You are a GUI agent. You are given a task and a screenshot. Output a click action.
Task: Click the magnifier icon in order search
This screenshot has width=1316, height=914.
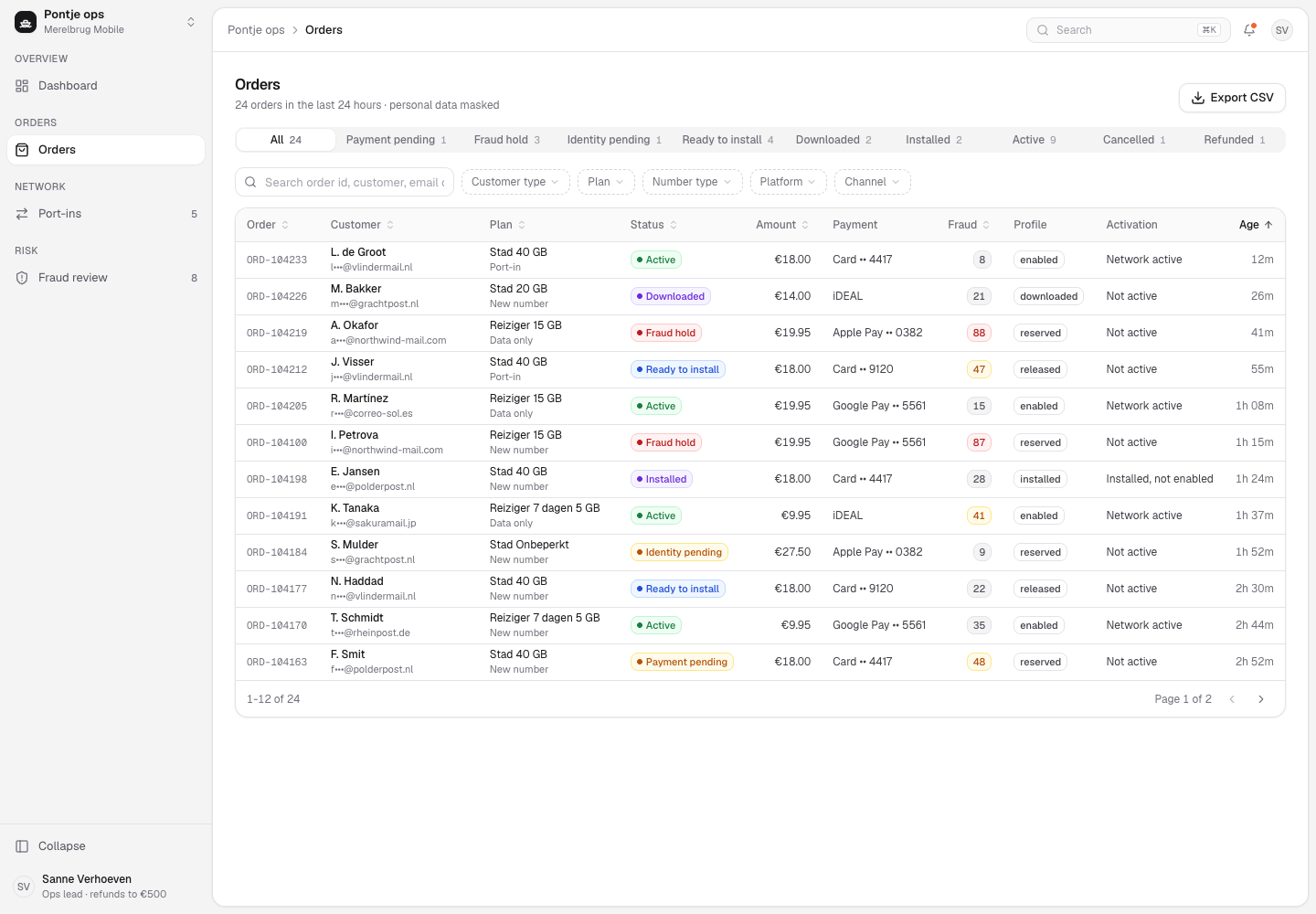pyautogui.click(x=251, y=182)
